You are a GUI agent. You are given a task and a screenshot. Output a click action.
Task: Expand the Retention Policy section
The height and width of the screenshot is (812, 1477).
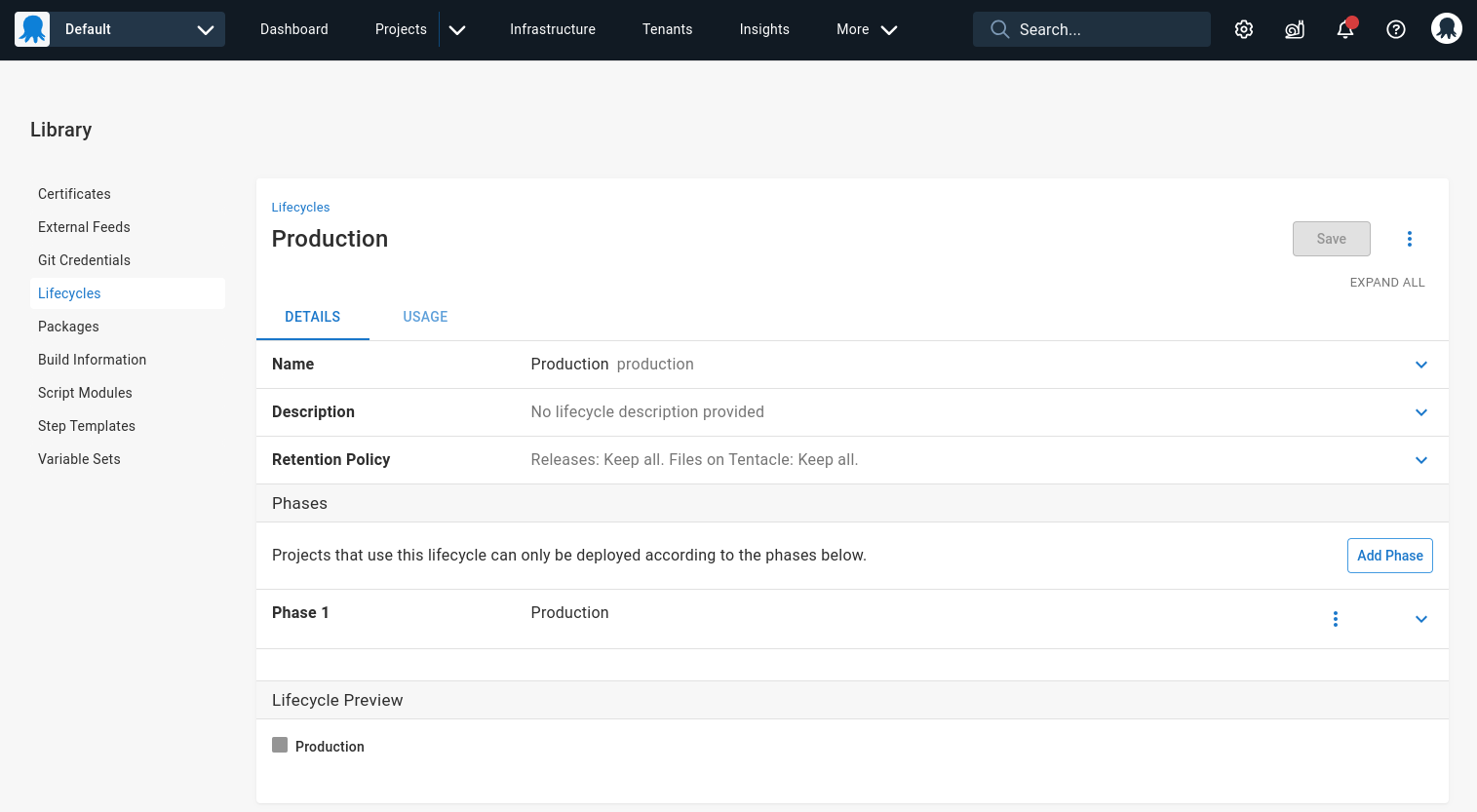(1421, 460)
